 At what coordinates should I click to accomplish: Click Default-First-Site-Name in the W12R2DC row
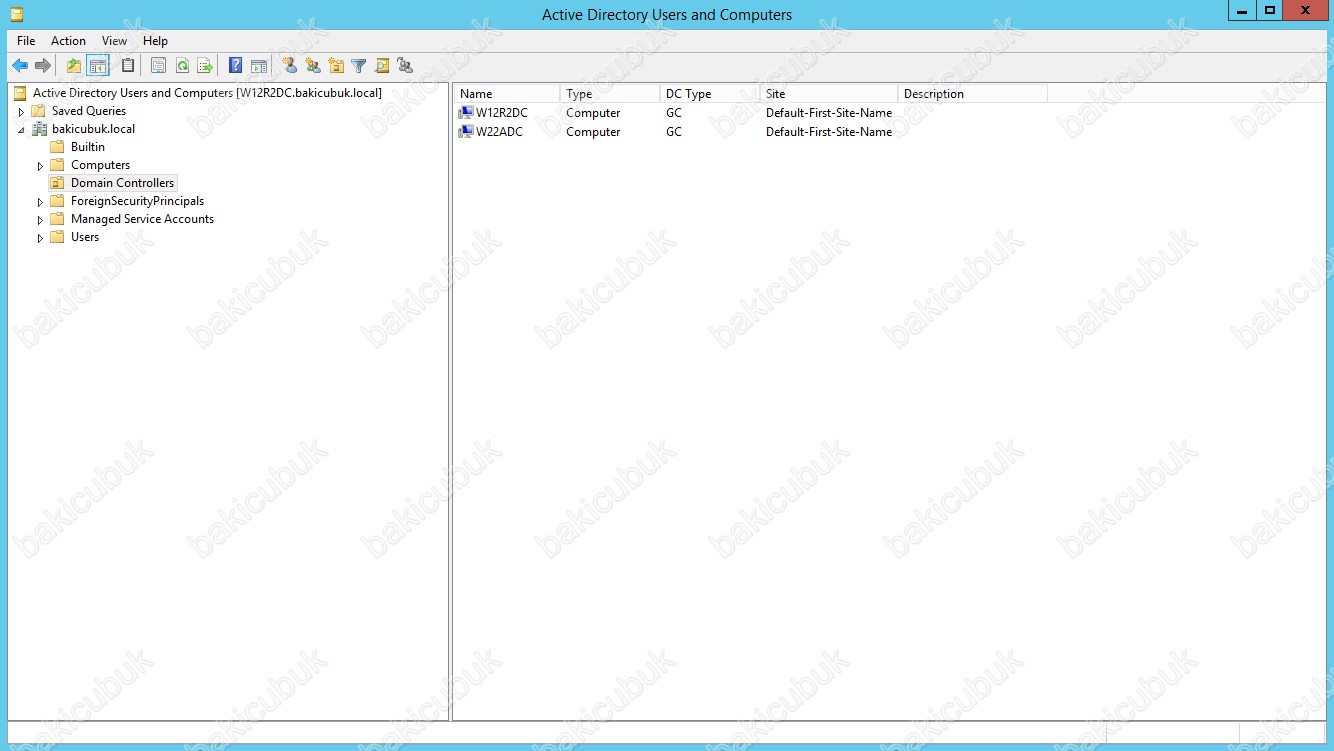tap(829, 113)
